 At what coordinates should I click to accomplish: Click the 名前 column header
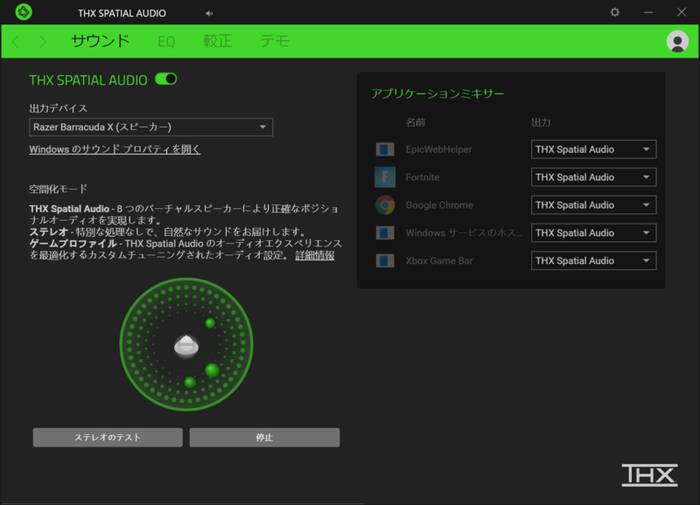point(415,122)
